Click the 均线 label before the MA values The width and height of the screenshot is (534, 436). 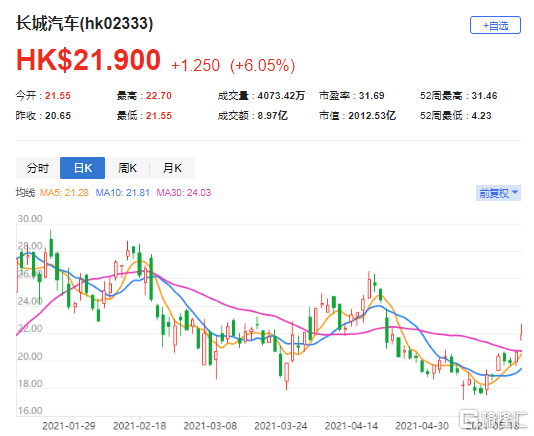(25, 193)
